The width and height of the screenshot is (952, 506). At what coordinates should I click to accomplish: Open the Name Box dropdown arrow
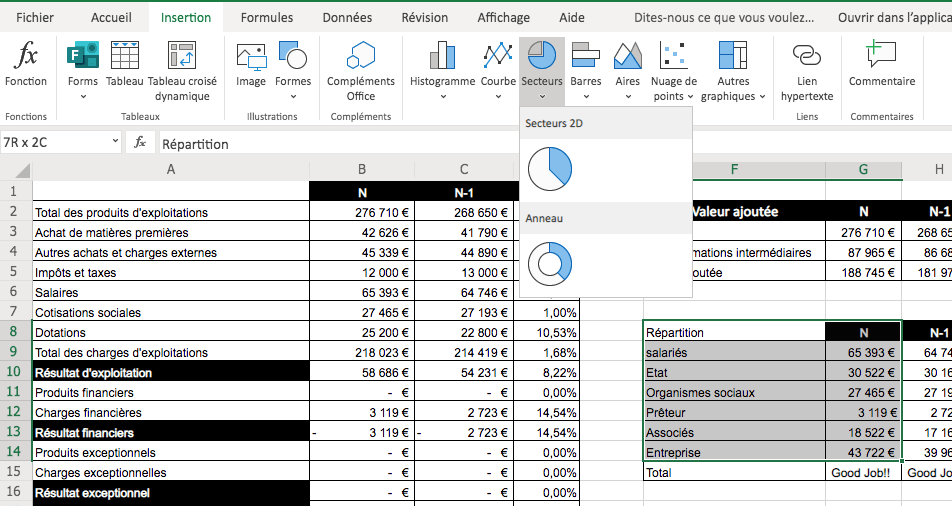115,142
